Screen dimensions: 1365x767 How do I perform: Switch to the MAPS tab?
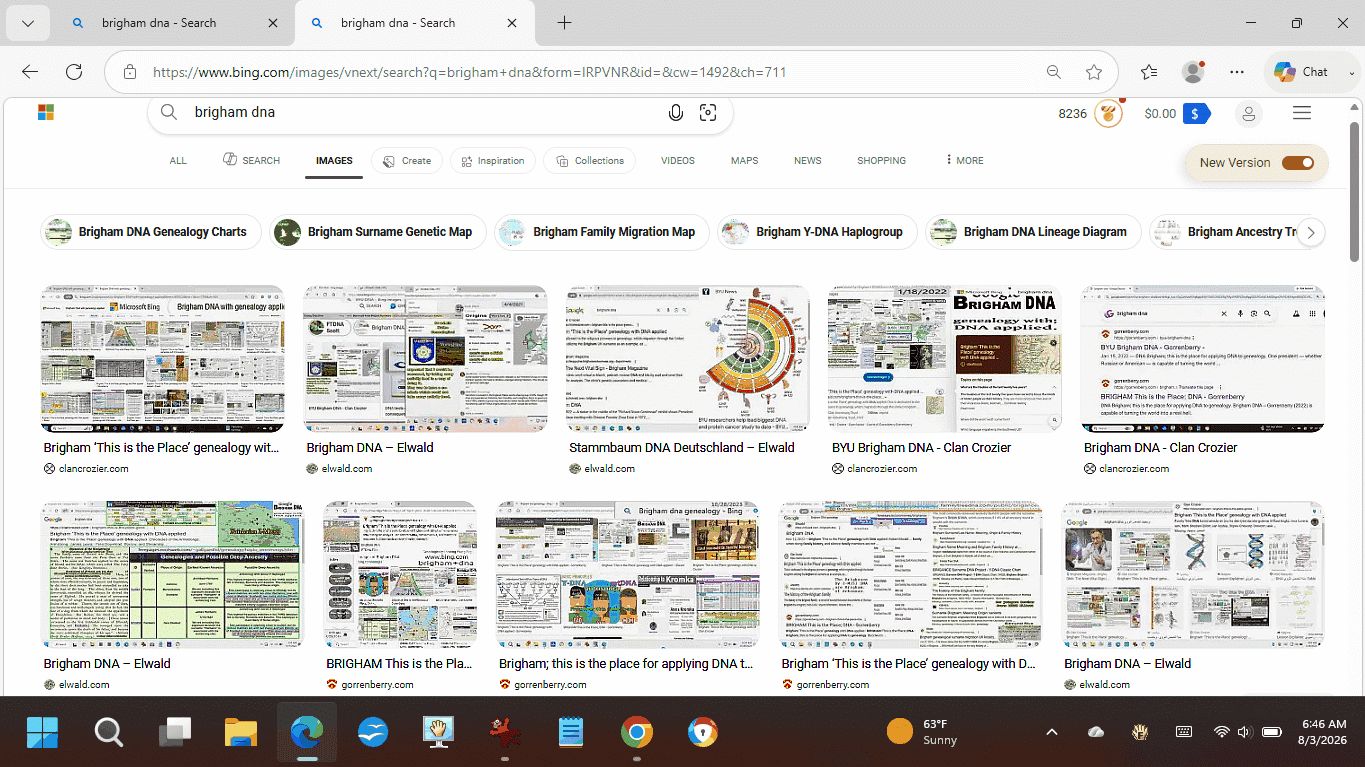pyautogui.click(x=744, y=160)
